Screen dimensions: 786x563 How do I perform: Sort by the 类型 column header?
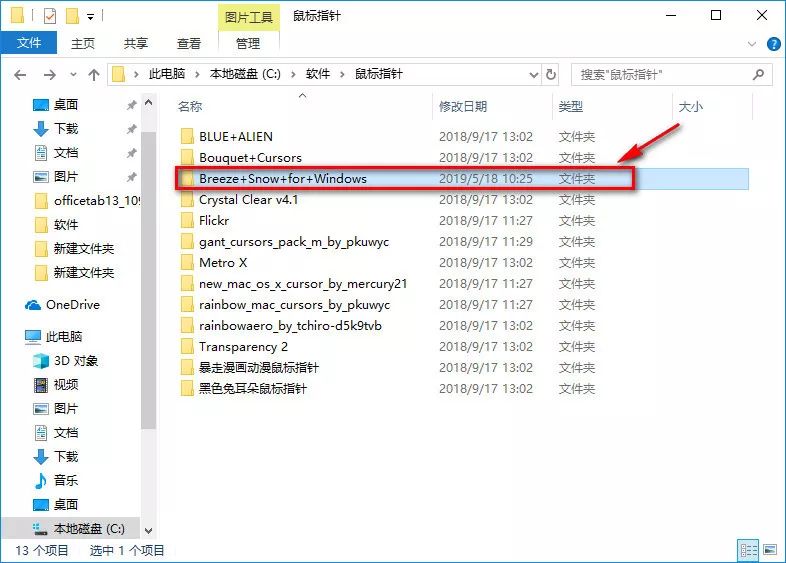point(571,106)
